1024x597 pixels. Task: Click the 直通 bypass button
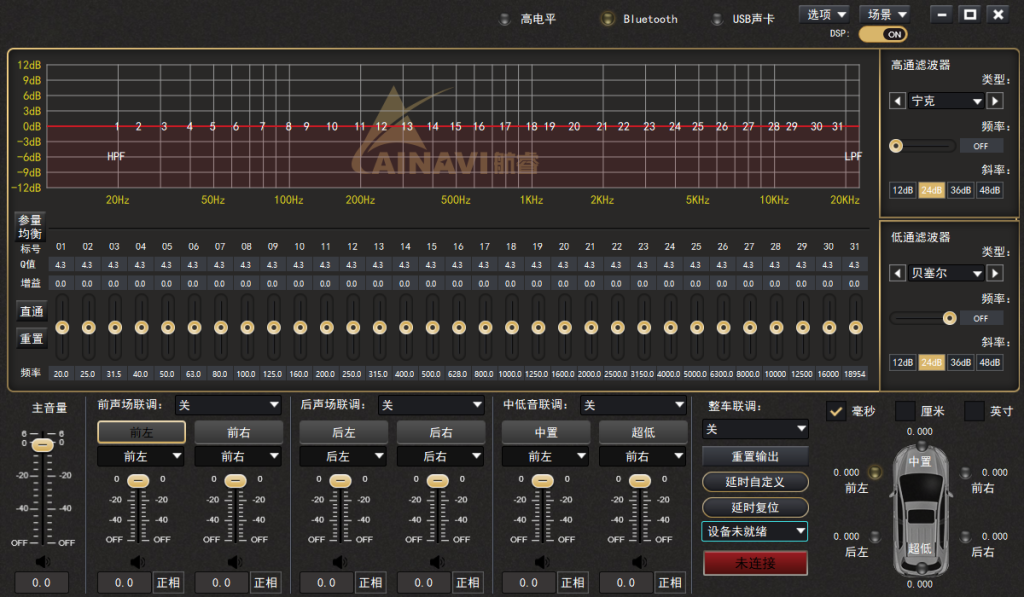point(31,312)
